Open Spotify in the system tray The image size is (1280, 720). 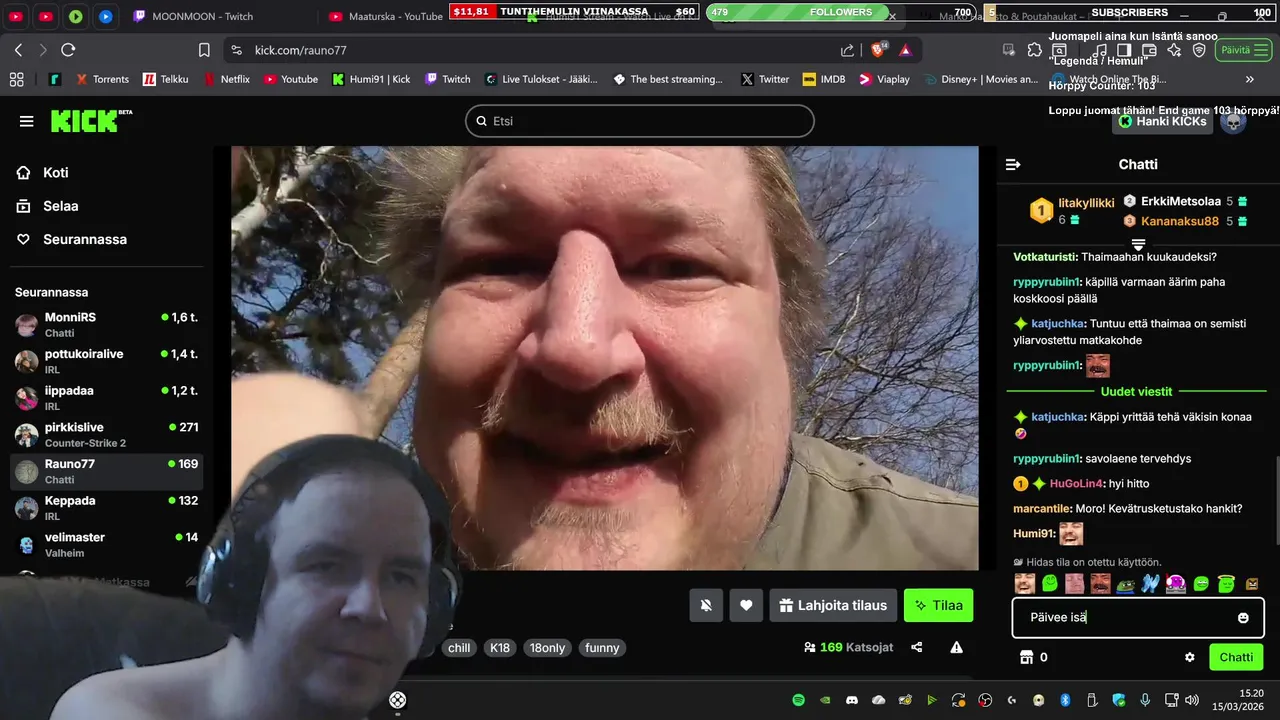[x=798, y=700]
